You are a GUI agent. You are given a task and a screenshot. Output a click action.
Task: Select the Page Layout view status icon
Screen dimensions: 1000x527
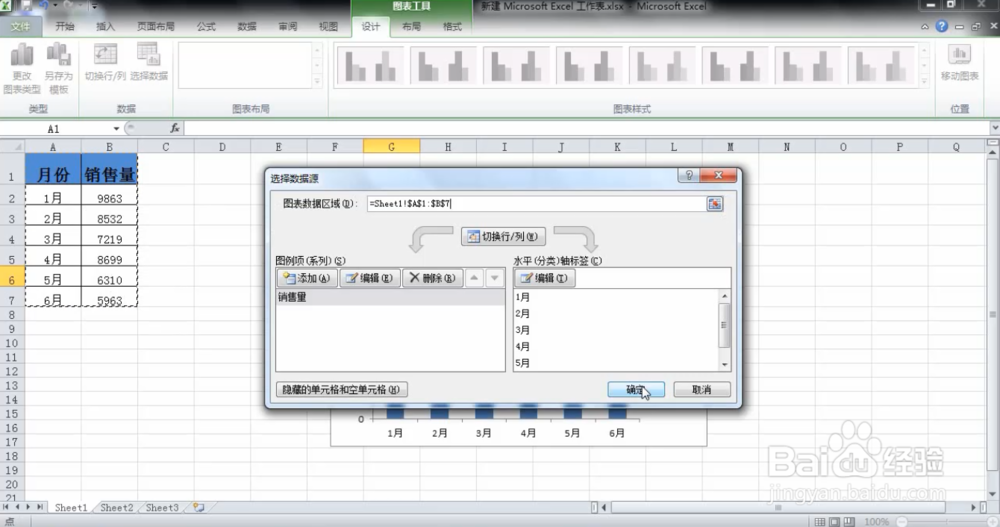[834, 522]
